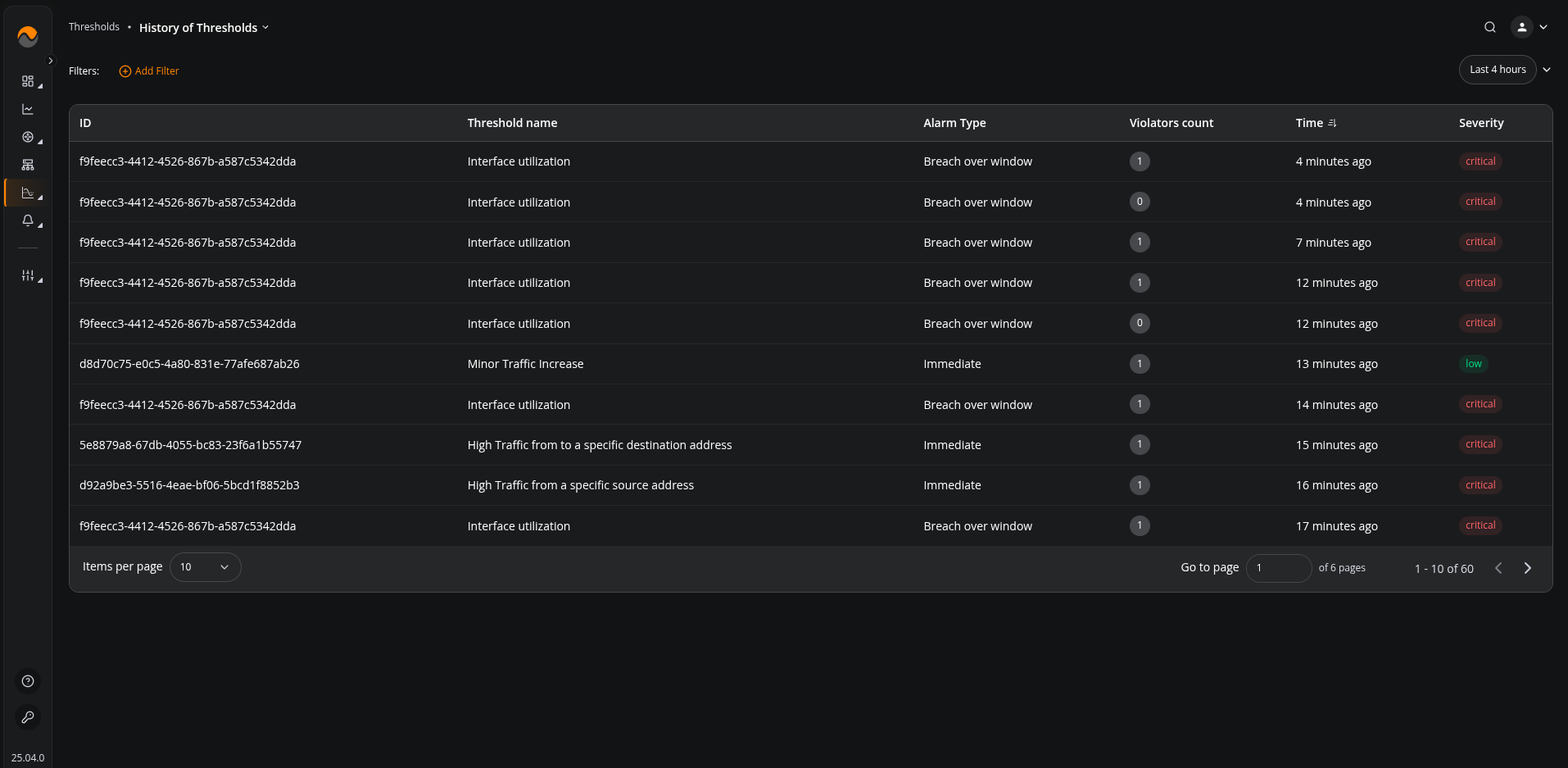
Task: Click the Go to page input field
Action: (x=1278, y=568)
